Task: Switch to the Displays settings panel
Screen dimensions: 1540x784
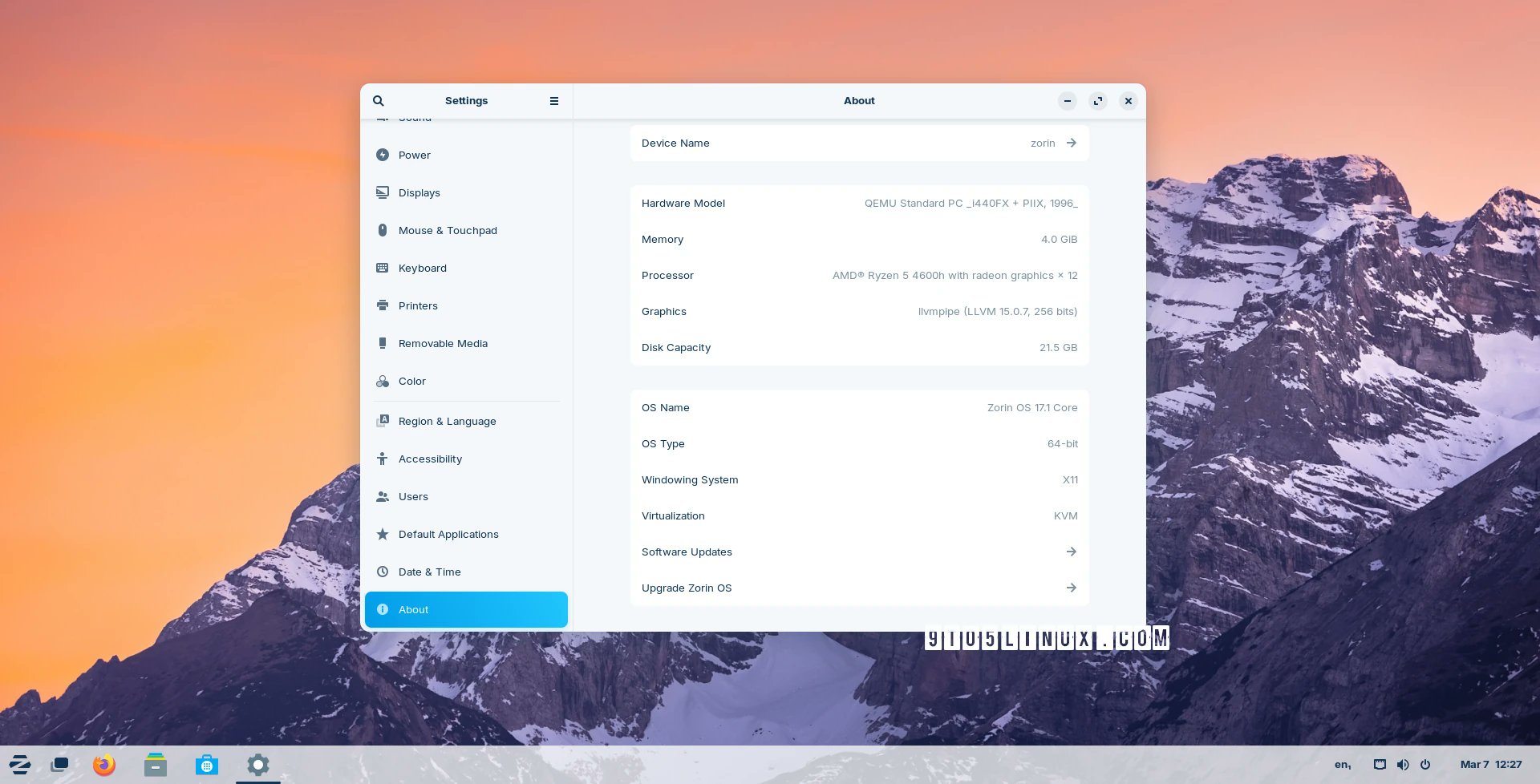Action: 419,192
